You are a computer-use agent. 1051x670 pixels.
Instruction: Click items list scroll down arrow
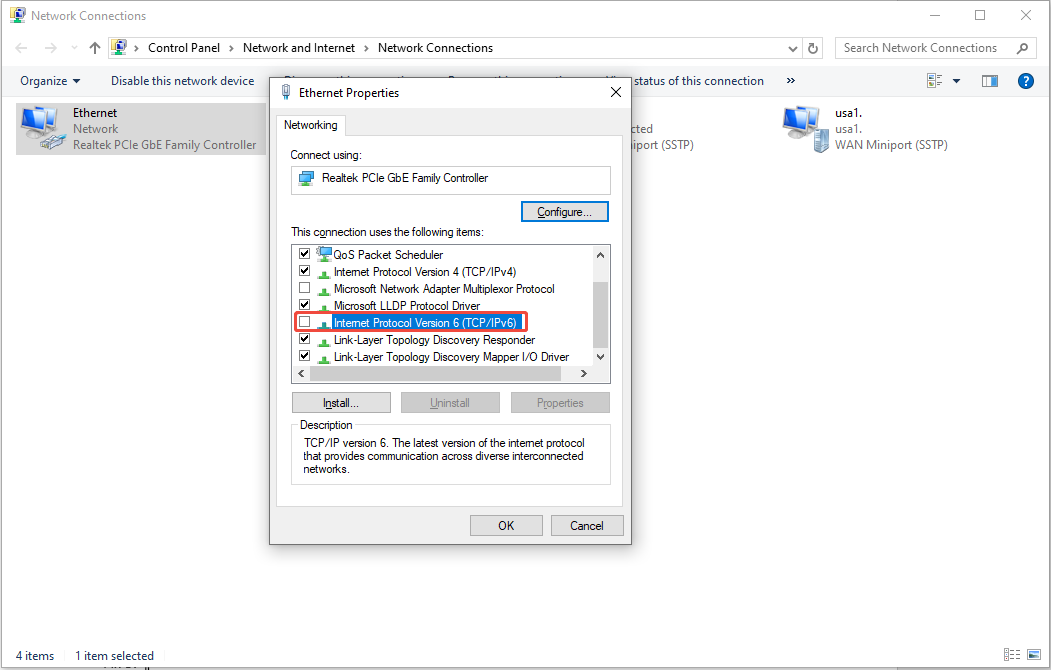(601, 357)
